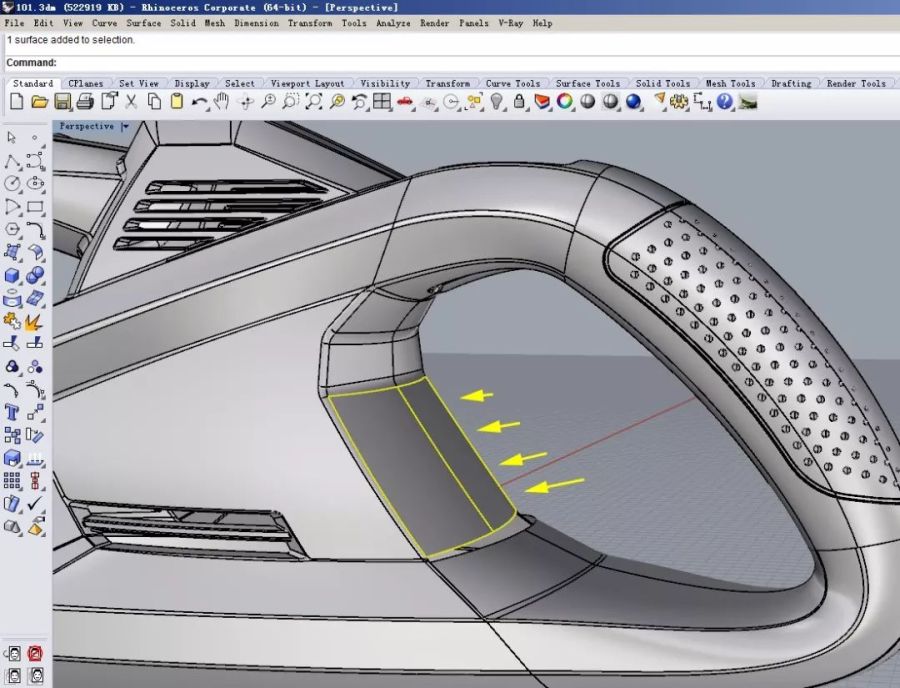900x688 pixels.
Task: Open the Perspective viewport dropdown arrow
Action: 125,127
